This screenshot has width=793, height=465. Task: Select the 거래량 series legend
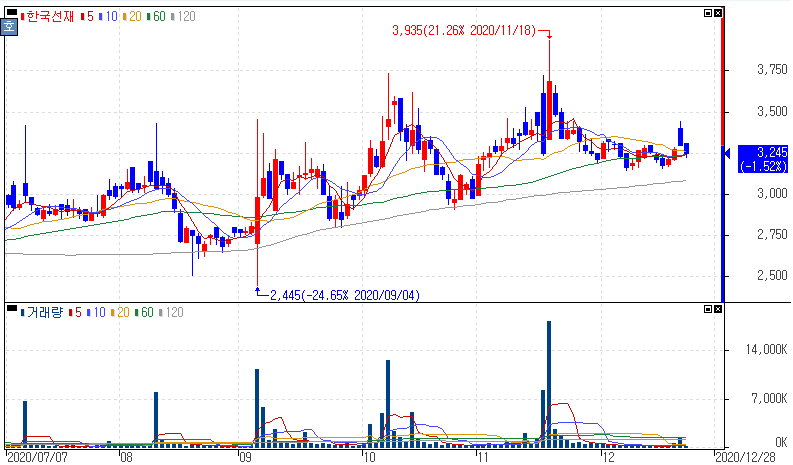tap(41, 313)
